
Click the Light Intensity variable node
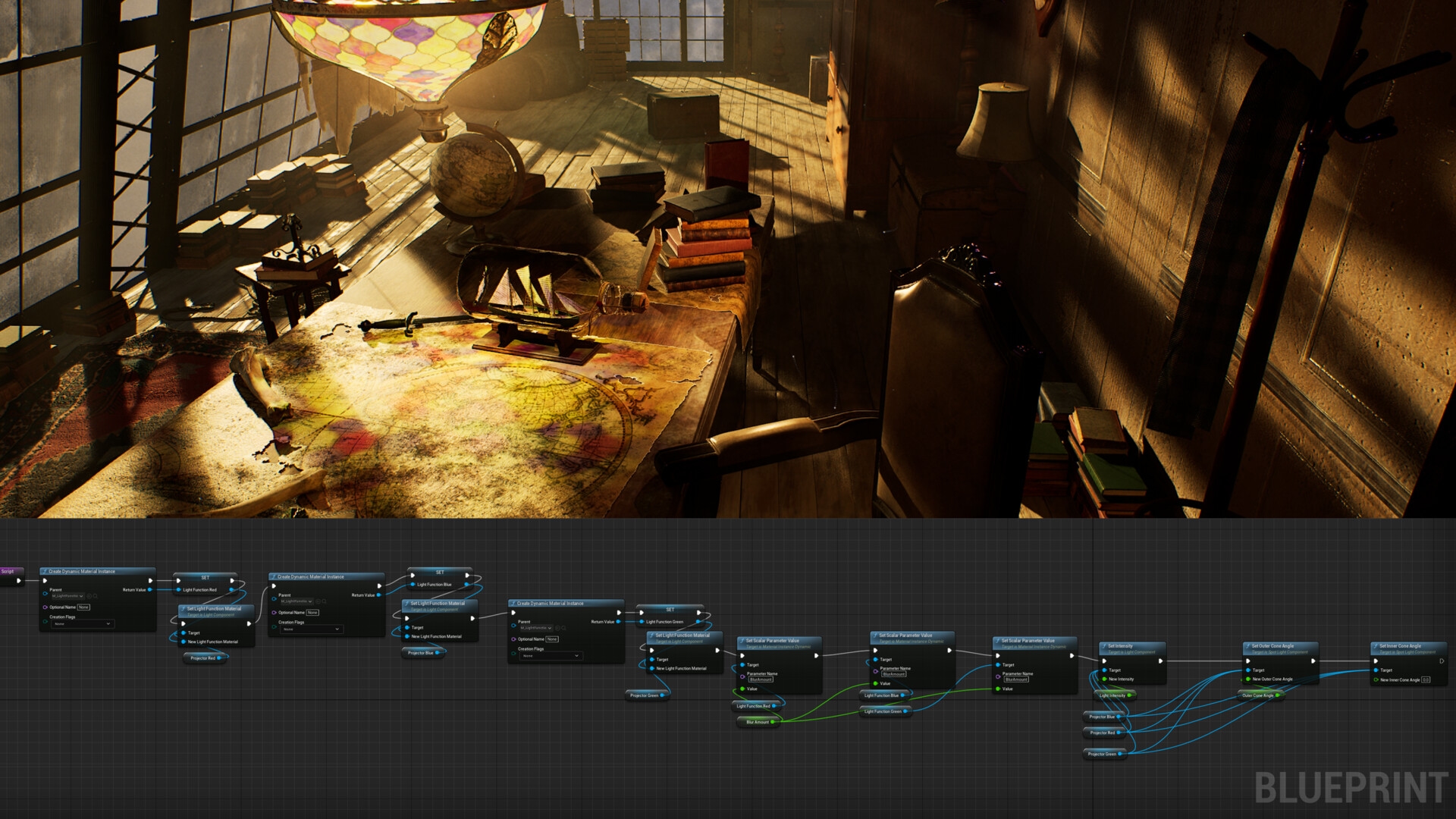pyautogui.click(x=1112, y=695)
